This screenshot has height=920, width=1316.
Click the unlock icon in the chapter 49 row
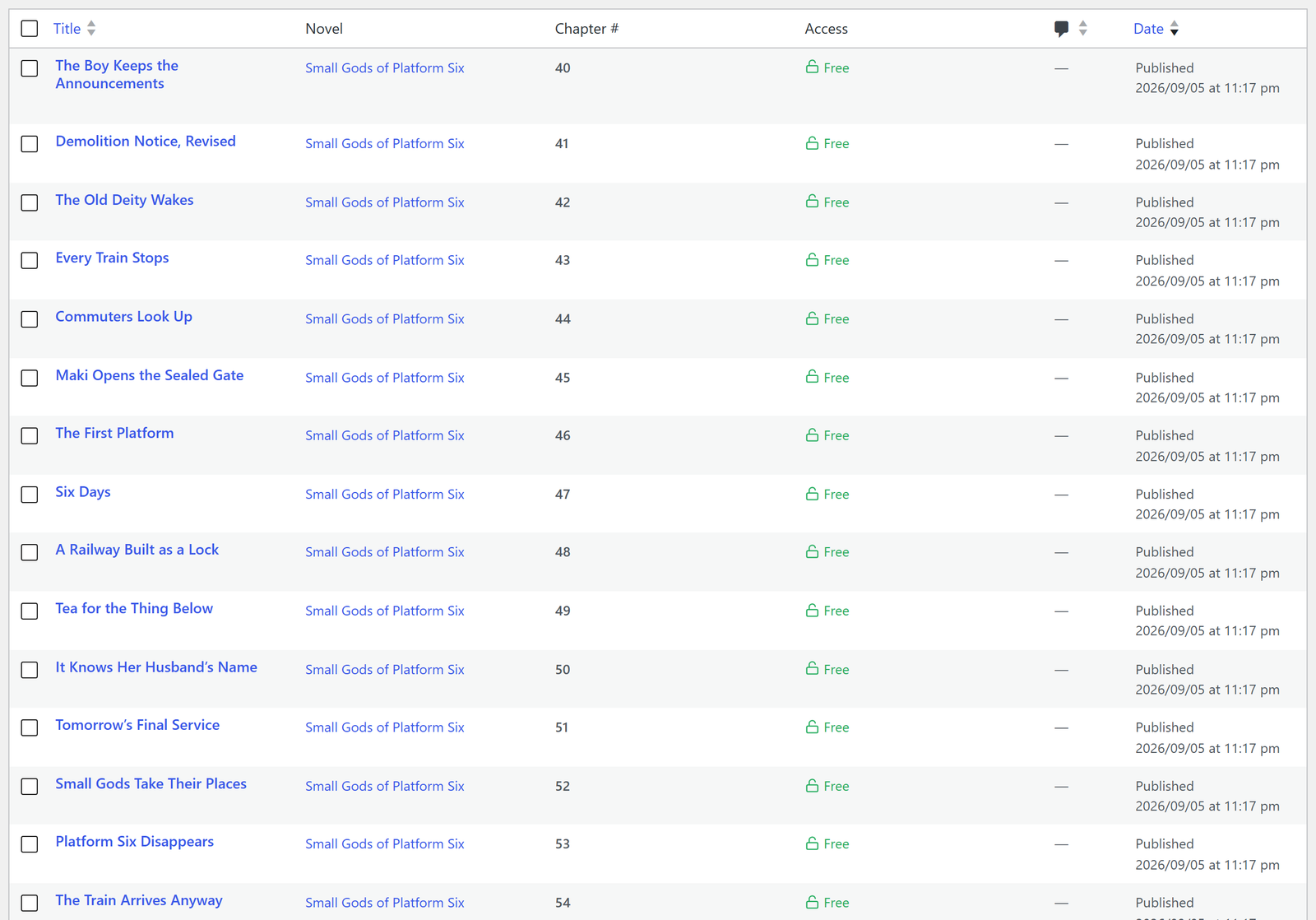click(x=812, y=610)
